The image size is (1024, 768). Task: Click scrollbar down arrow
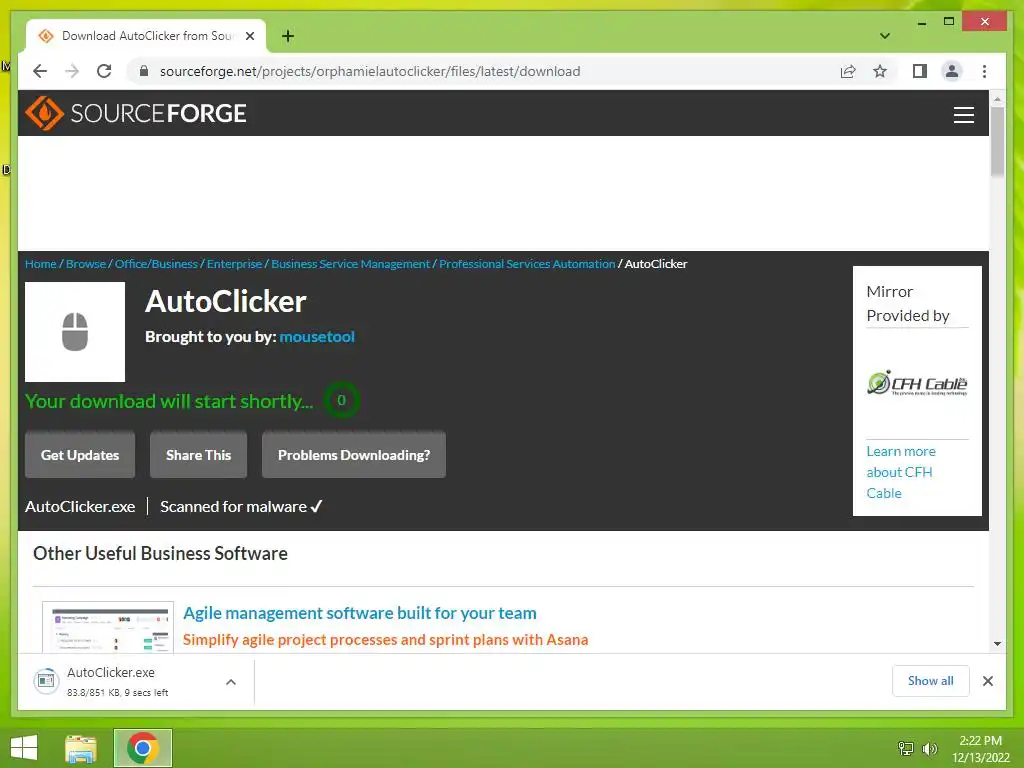pos(997,644)
